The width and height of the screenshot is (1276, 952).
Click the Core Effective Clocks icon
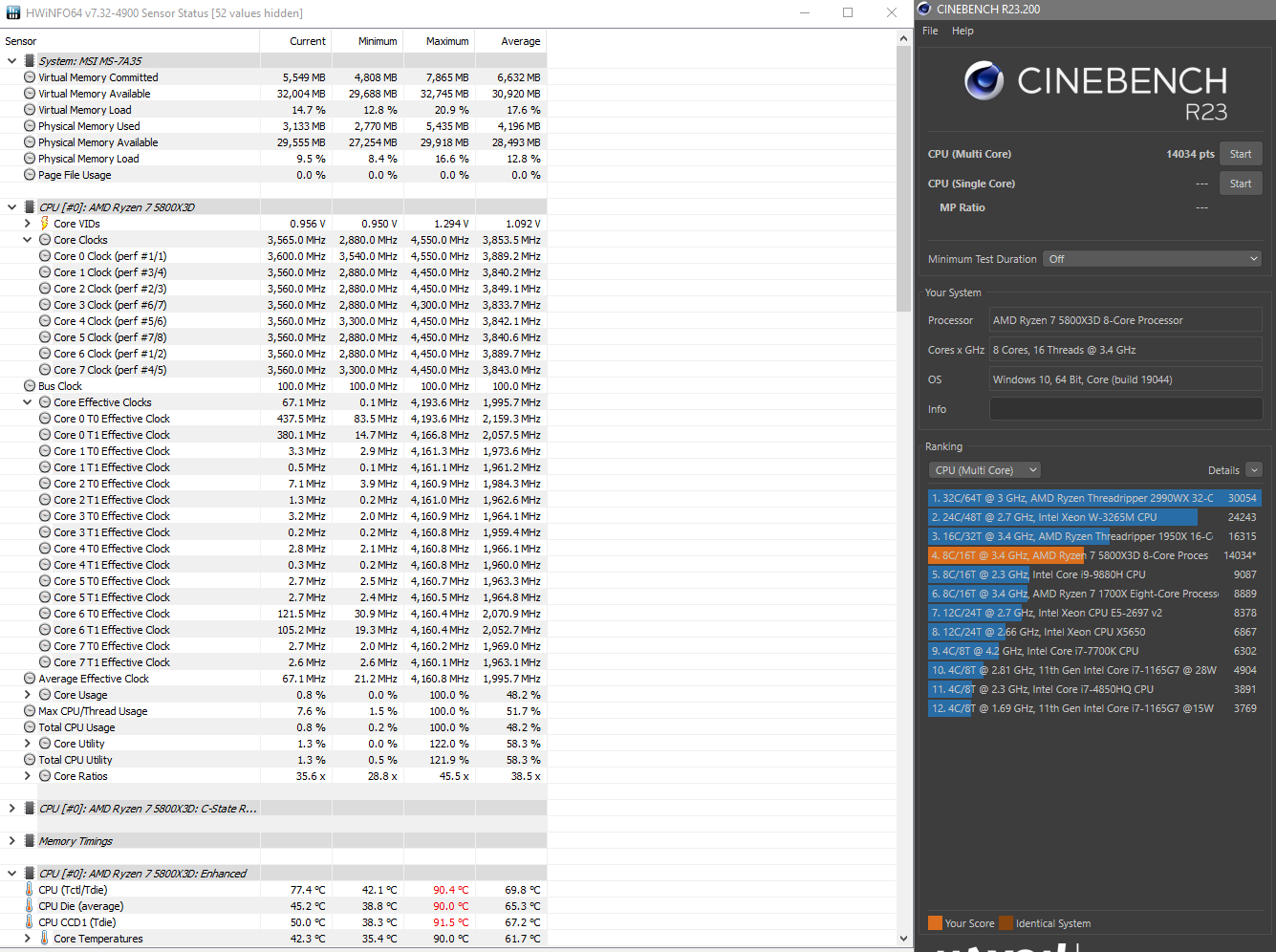(x=45, y=402)
